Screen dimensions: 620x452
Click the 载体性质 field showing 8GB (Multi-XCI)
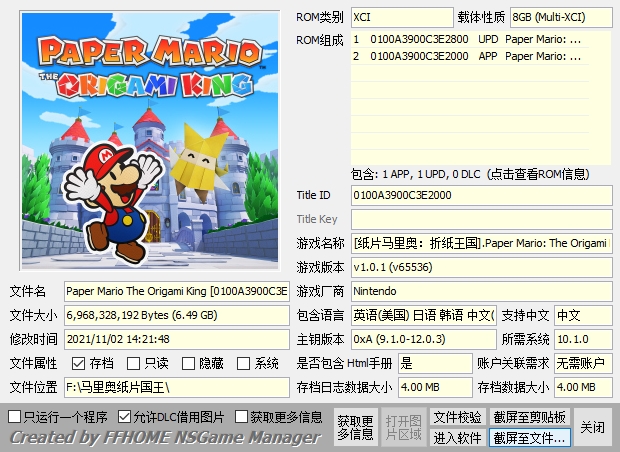[x=561, y=17]
